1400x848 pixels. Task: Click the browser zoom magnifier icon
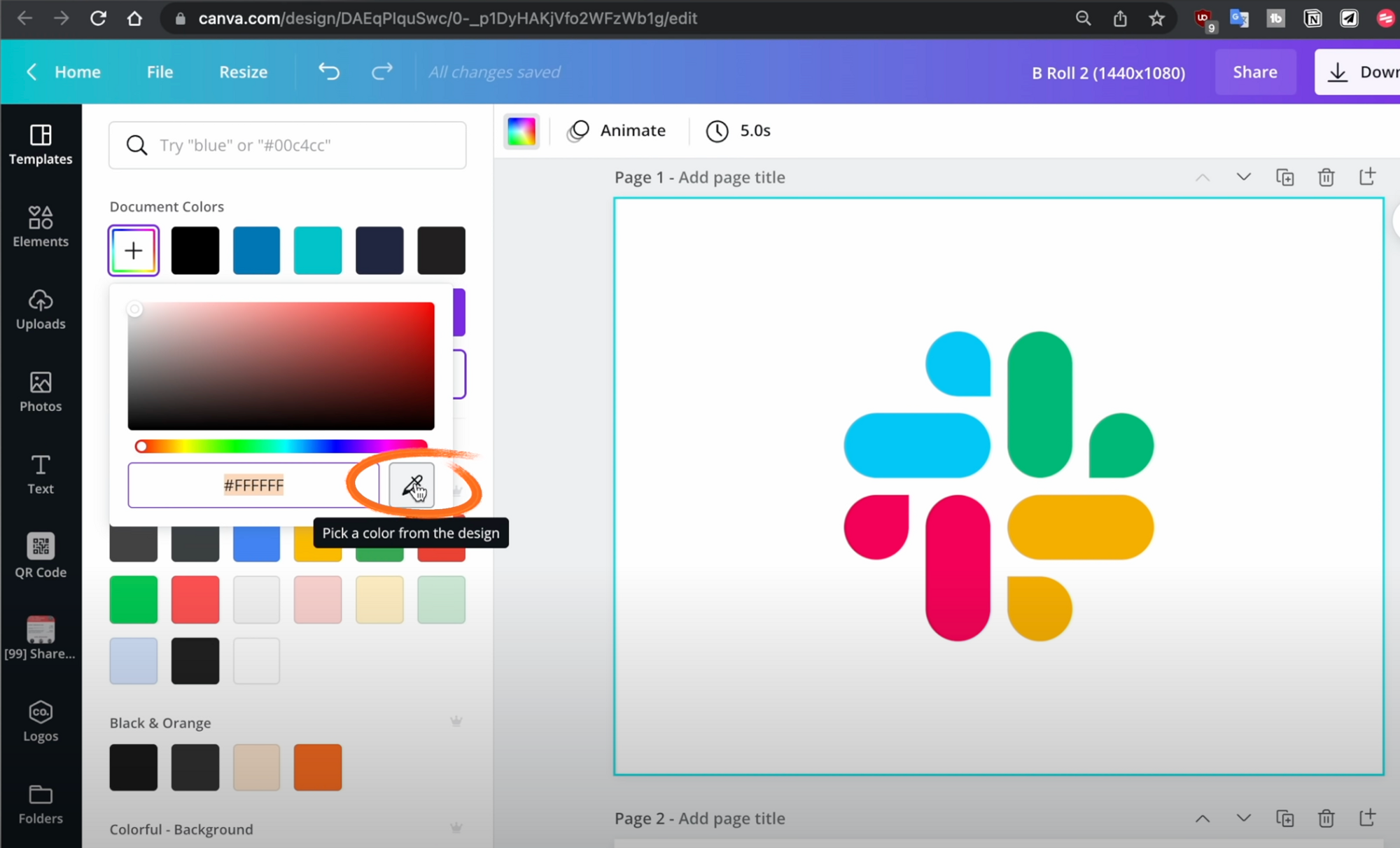[x=1083, y=18]
